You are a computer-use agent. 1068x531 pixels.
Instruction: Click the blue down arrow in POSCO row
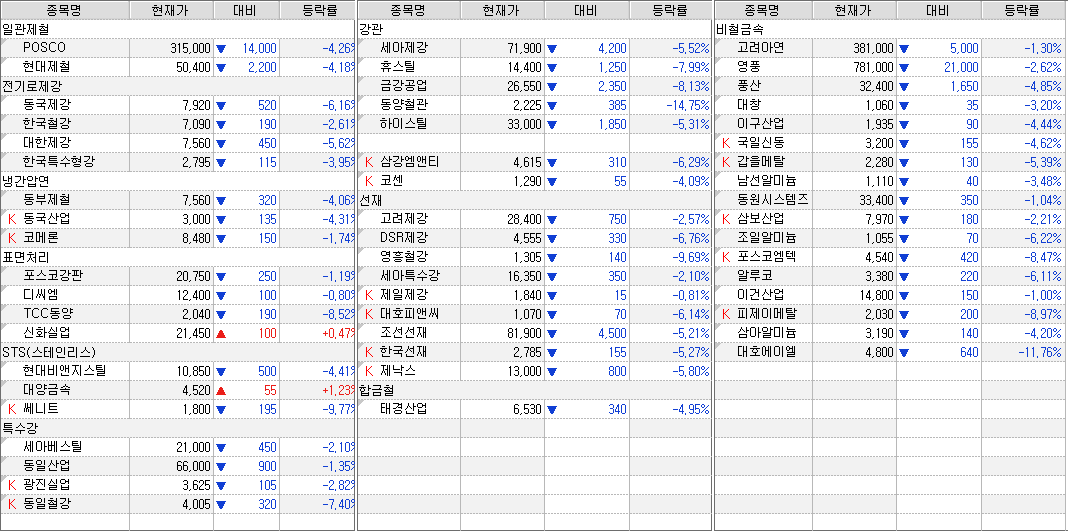(x=221, y=48)
